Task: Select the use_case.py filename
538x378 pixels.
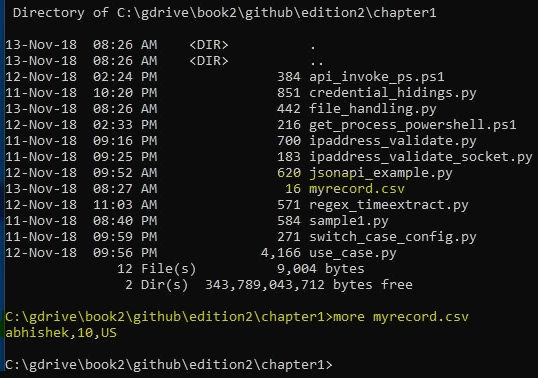Action: [x=353, y=253]
